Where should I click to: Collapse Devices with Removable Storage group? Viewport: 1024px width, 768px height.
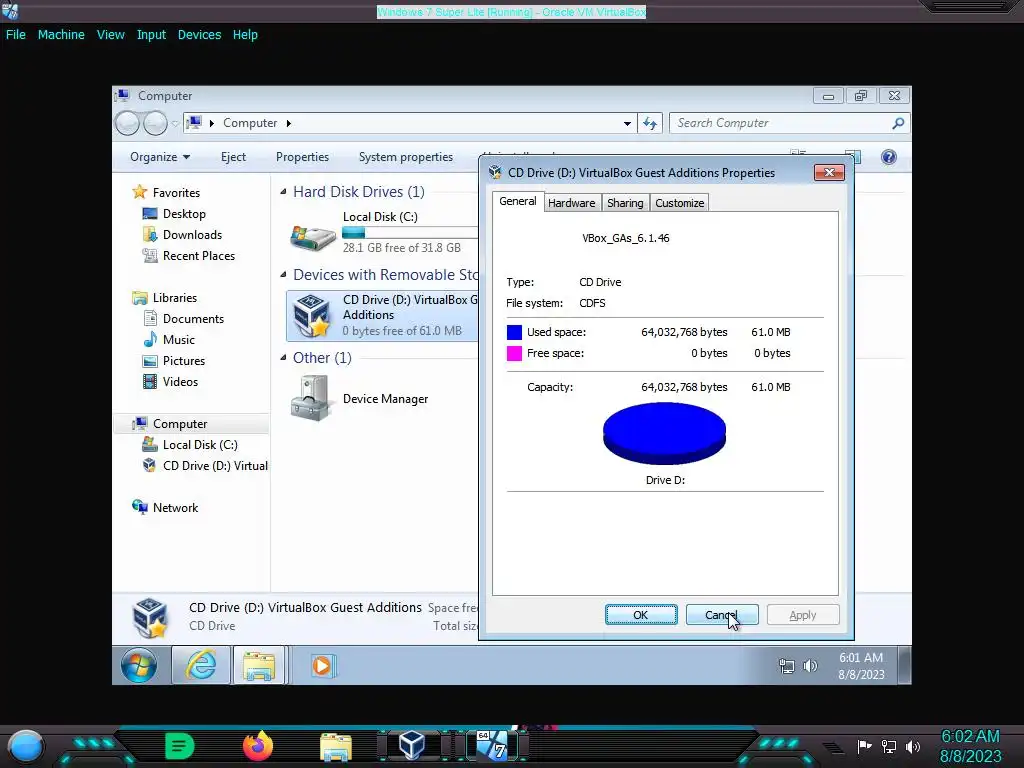[283, 274]
